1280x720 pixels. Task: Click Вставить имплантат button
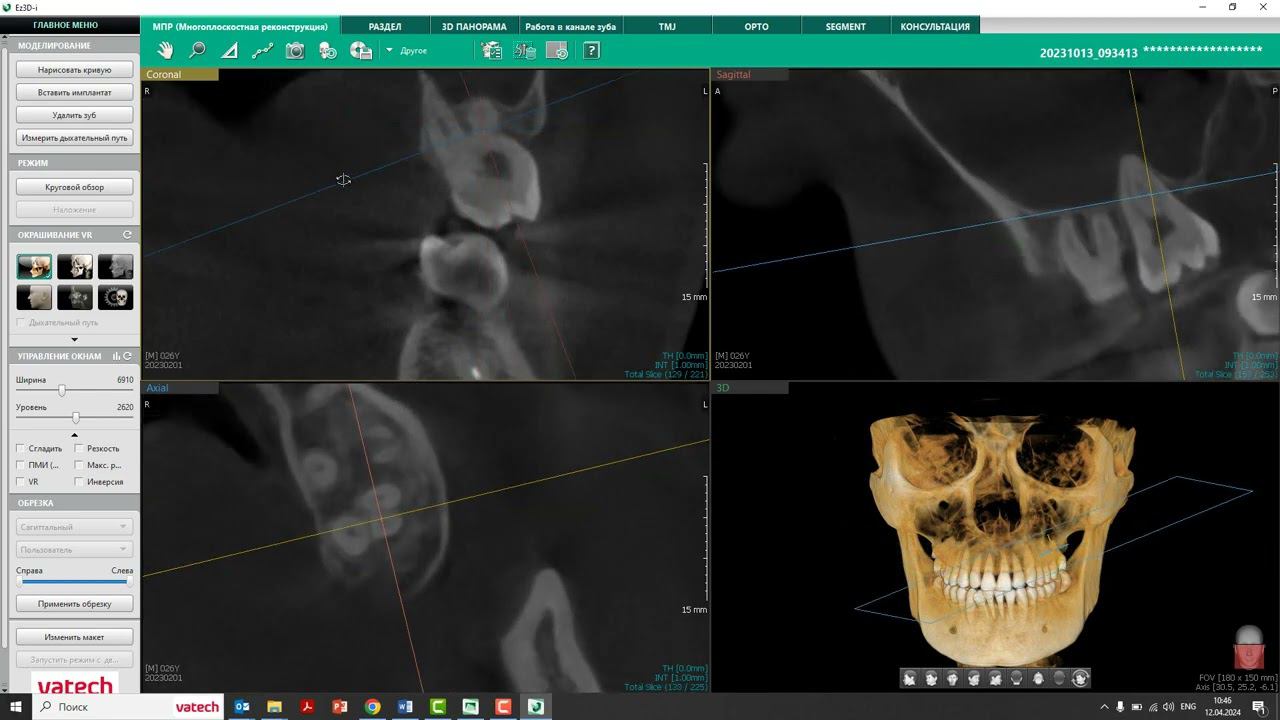pyautogui.click(x=75, y=92)
